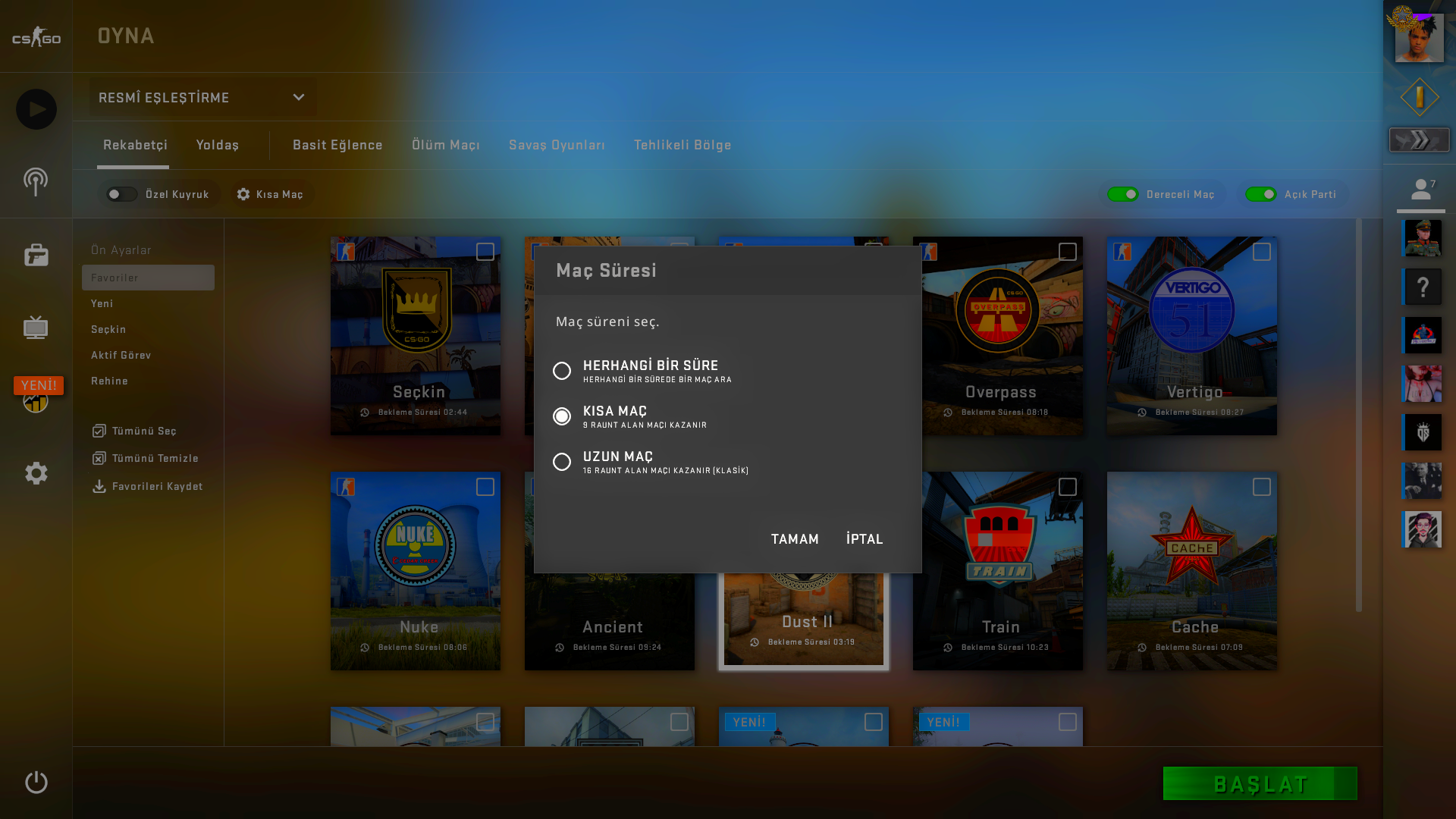Click the map list vertical scrollbar
The width and height of the screenshot is (1456, 819).
click(x=1358, y=414)
